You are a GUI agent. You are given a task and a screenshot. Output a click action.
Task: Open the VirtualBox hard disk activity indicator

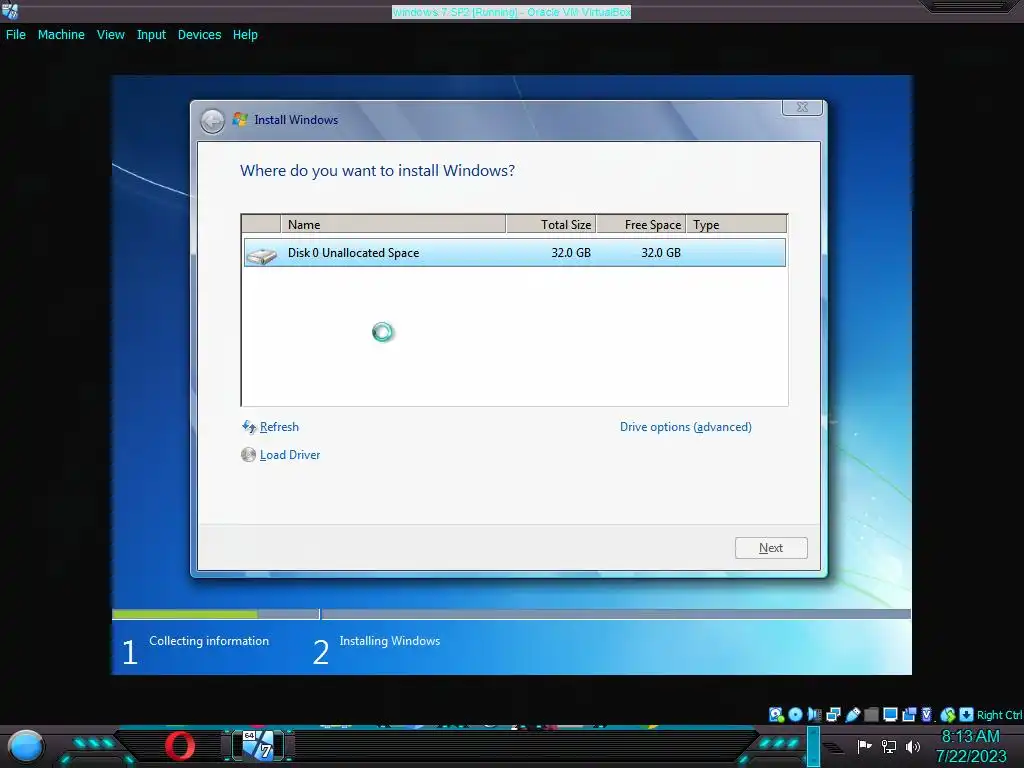pyautogui.click(x=776, y=714)
